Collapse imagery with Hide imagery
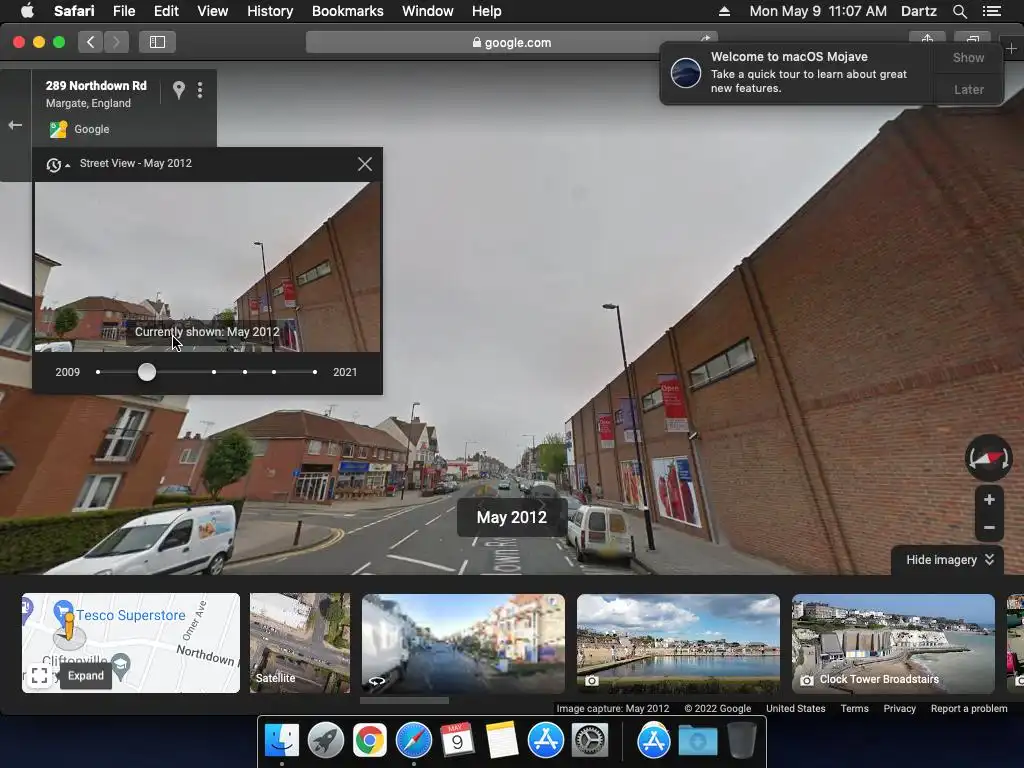The image size is (1024, 768). pyautogui.click(x=950, y=560)
